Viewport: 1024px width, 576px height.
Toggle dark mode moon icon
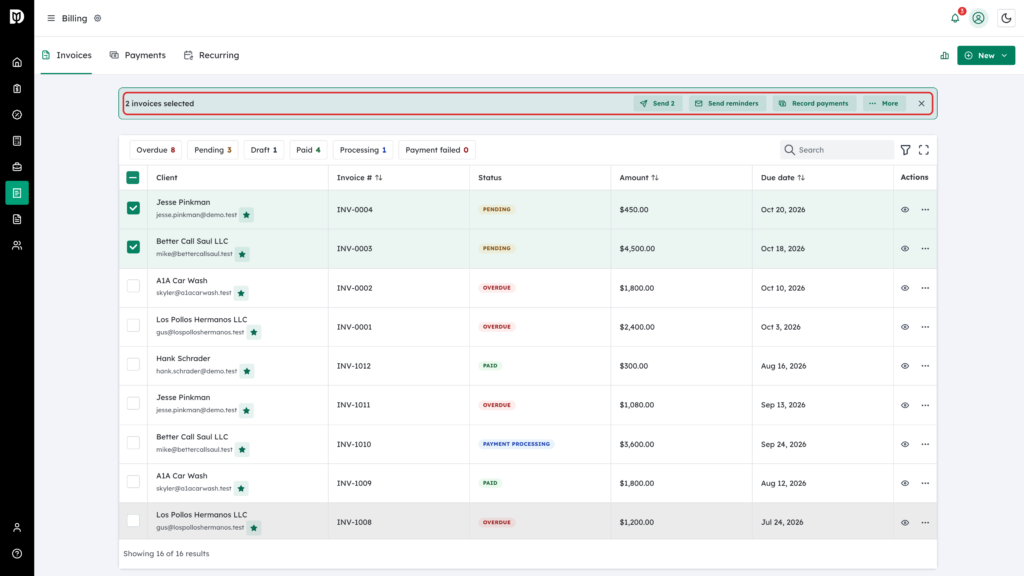pyautogui.click(x=1006, y=18)
